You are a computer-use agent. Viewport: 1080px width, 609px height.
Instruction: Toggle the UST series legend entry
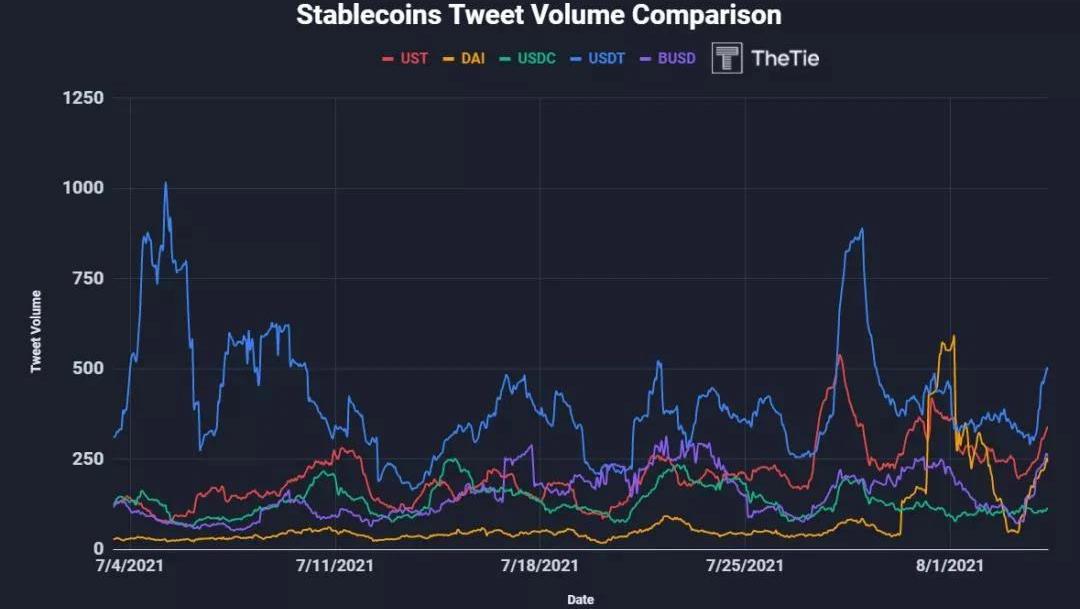click(405, 59)
